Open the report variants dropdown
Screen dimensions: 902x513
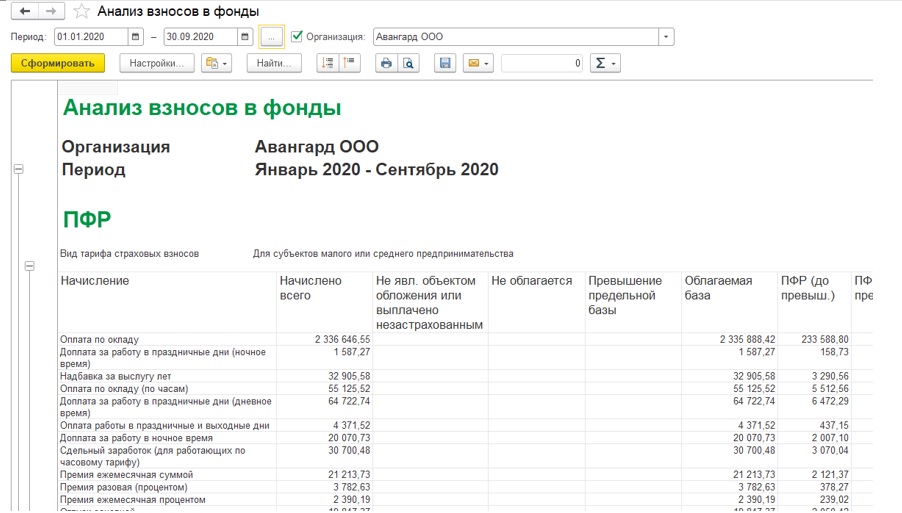pos(216,63)
